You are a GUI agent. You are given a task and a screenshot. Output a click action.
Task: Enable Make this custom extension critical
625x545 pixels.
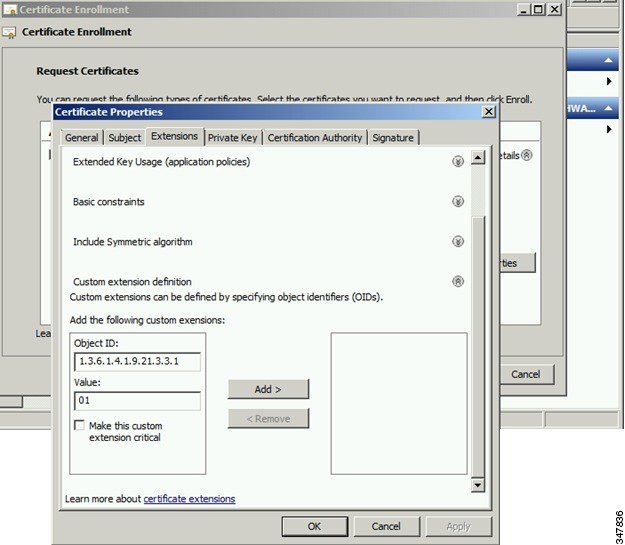pyautogui.click(x=80, y=425)
